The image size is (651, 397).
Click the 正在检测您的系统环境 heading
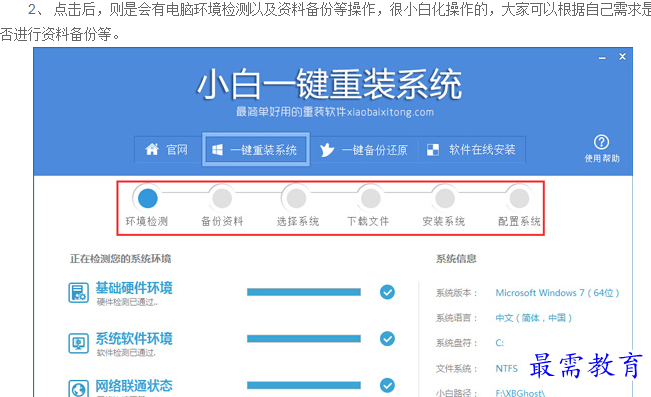(120, 259)
